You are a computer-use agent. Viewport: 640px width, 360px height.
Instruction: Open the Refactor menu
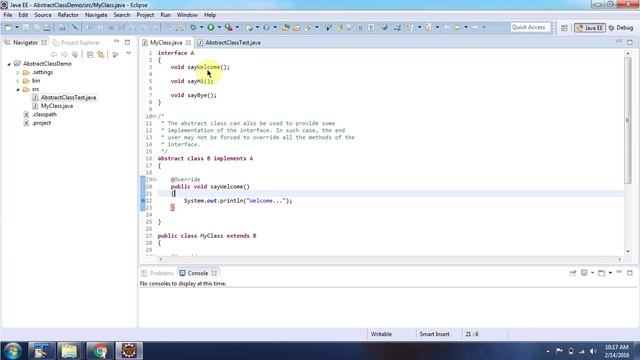pyautogui.click(x=68, y=15)
